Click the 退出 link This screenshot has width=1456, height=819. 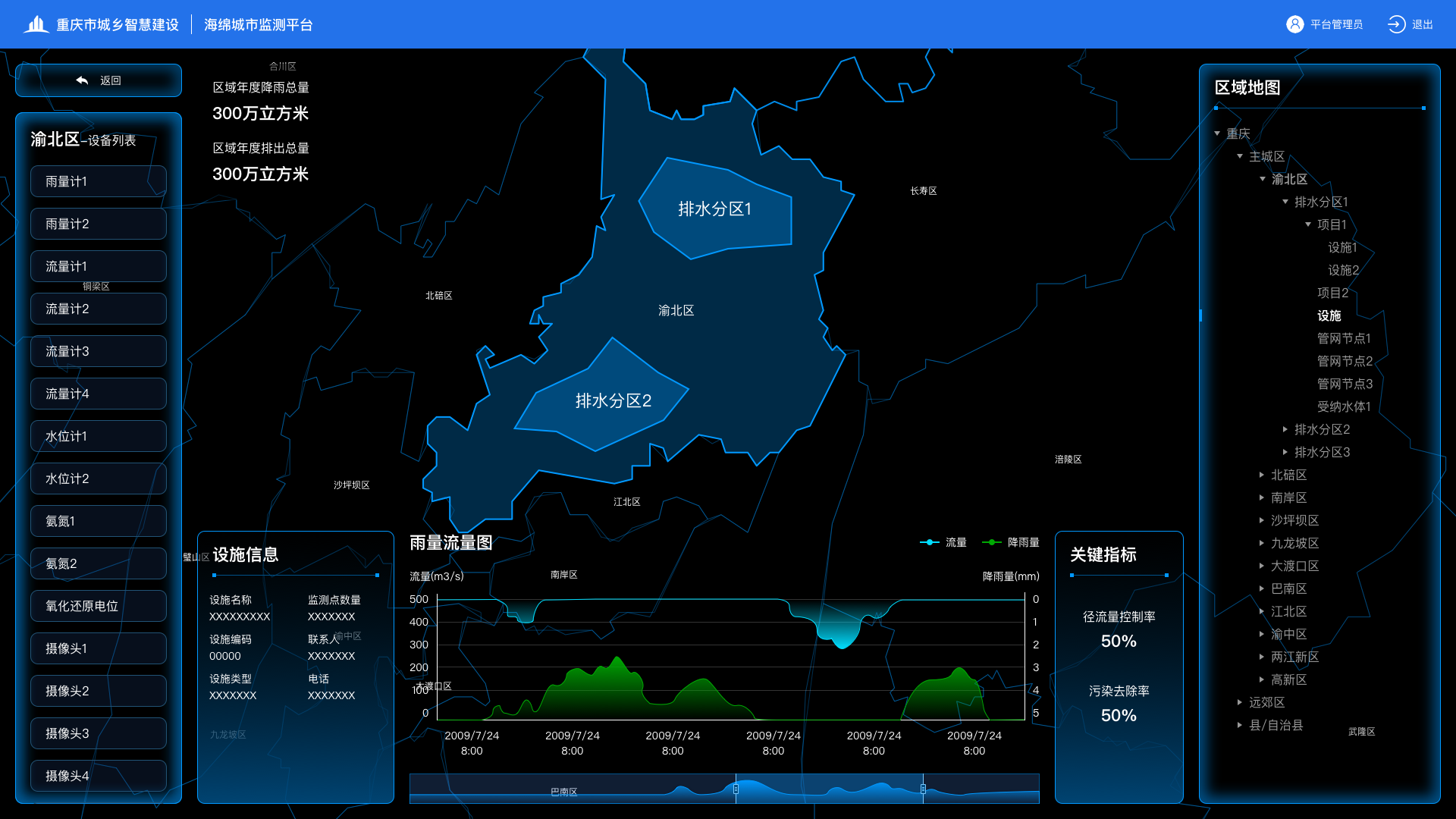click(x=1423, y=24)
